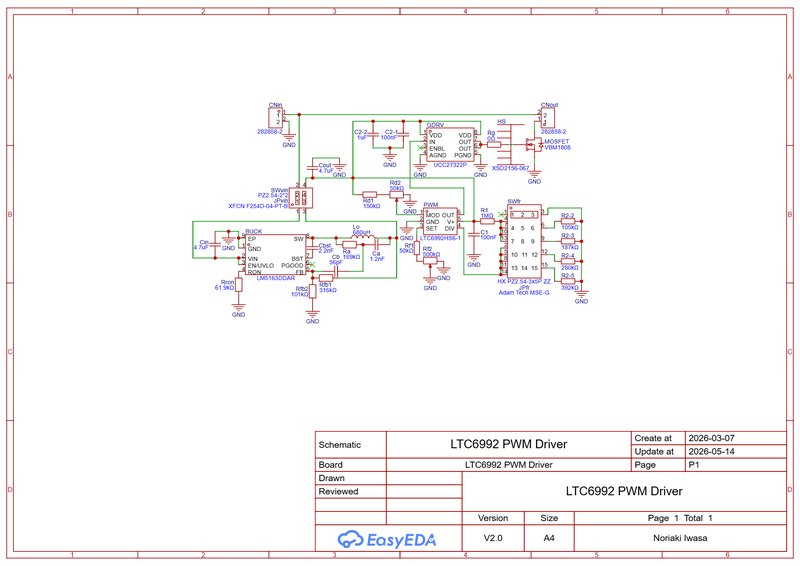
Task: Click the 'LTC6992 PWM Driver' Schematic title cell
Action: click(509, 444)
